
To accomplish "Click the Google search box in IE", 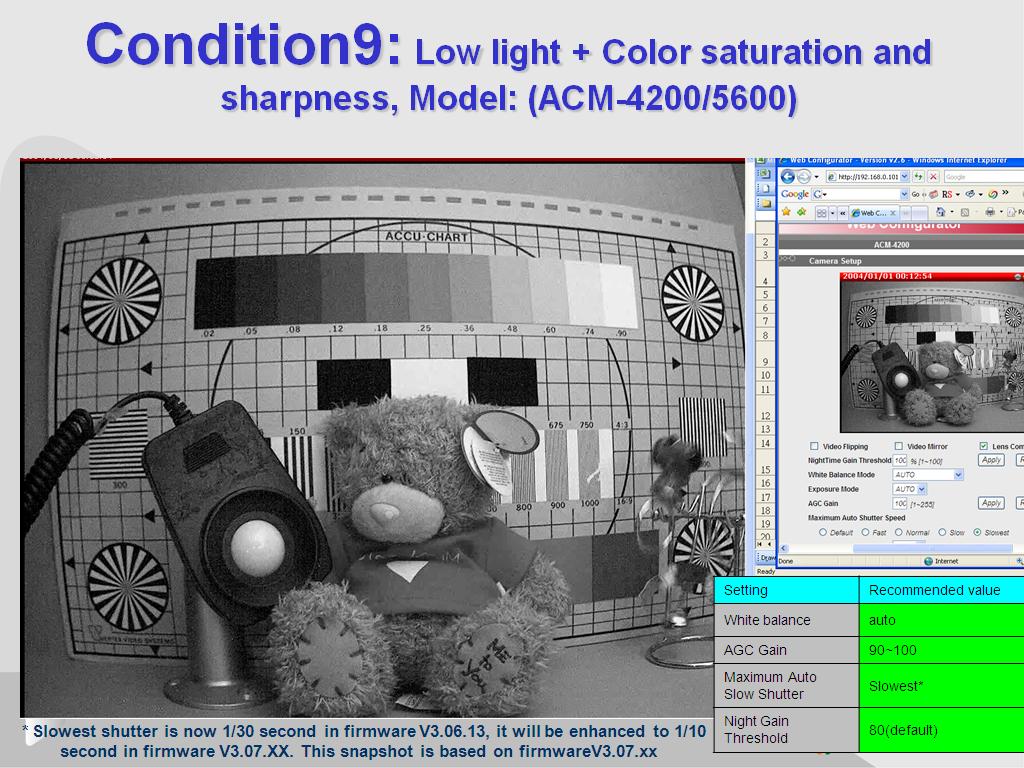I will click(x=984, y=177).
